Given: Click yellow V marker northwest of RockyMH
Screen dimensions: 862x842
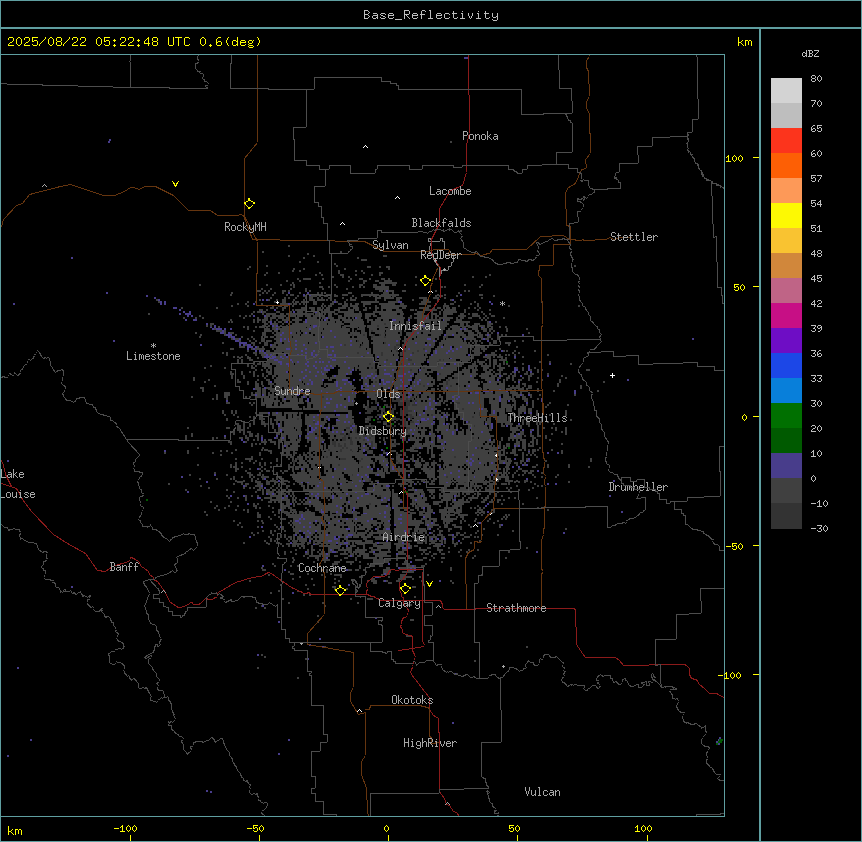Looking at the screenshot, I should [x=175, y=184].
